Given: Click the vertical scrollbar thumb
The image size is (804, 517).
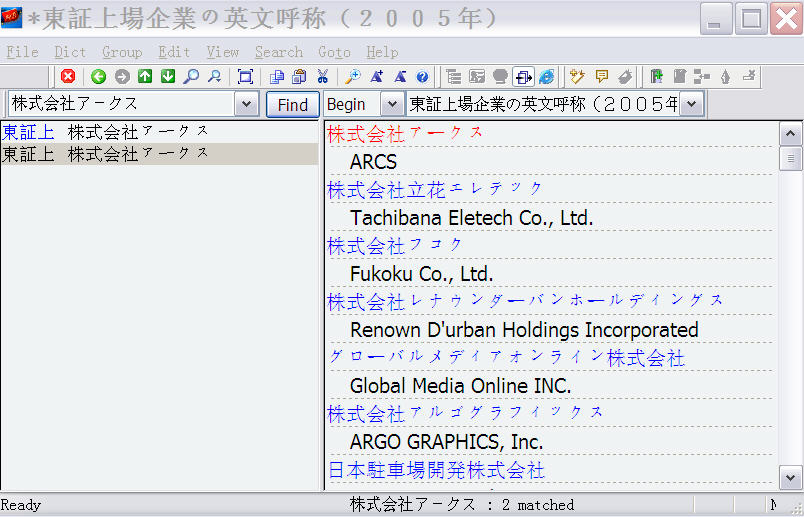Looking at the screenshot, I should 791,159.
